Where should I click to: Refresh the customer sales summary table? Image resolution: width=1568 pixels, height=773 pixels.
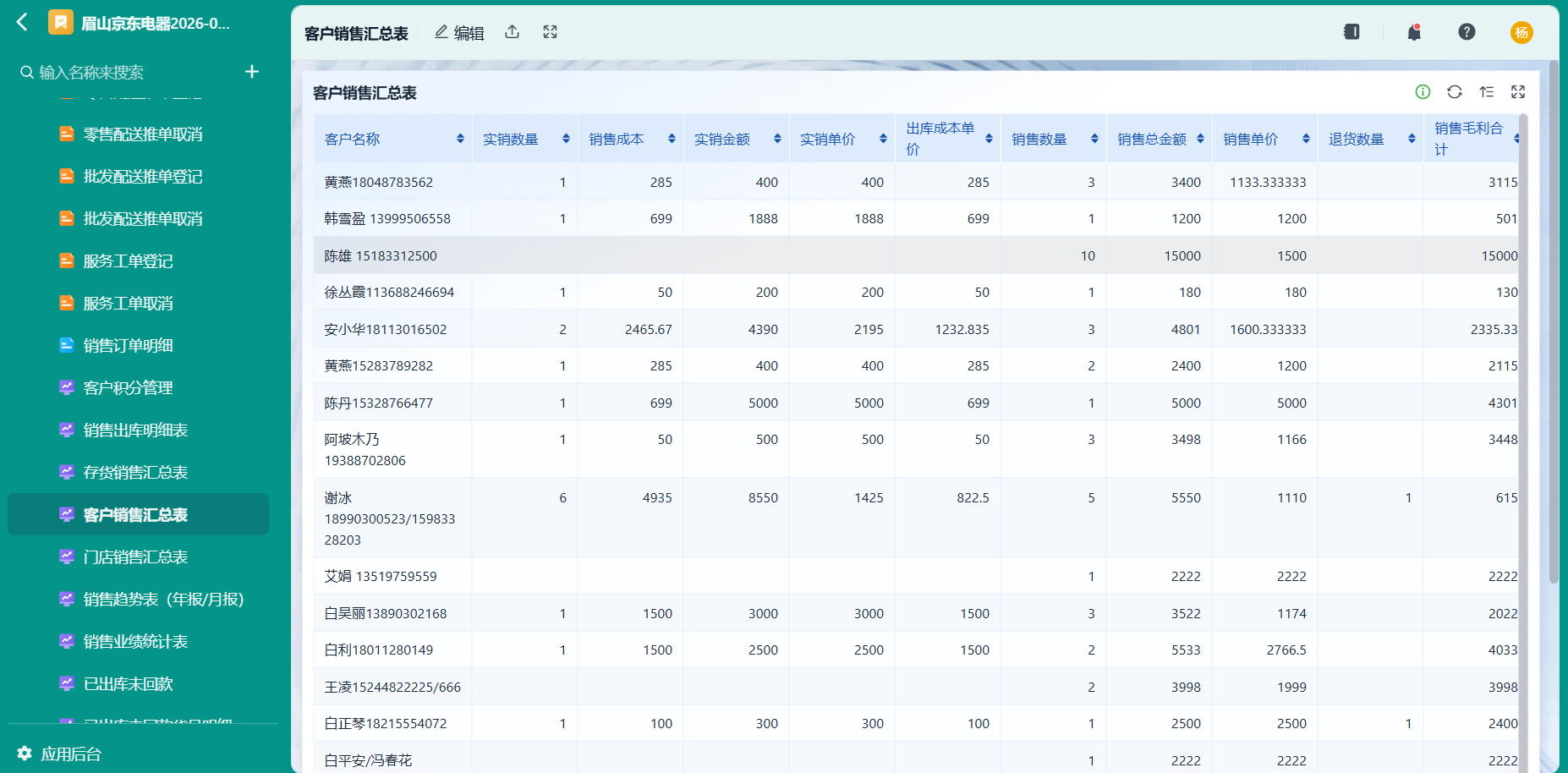tap(1455, 92)
